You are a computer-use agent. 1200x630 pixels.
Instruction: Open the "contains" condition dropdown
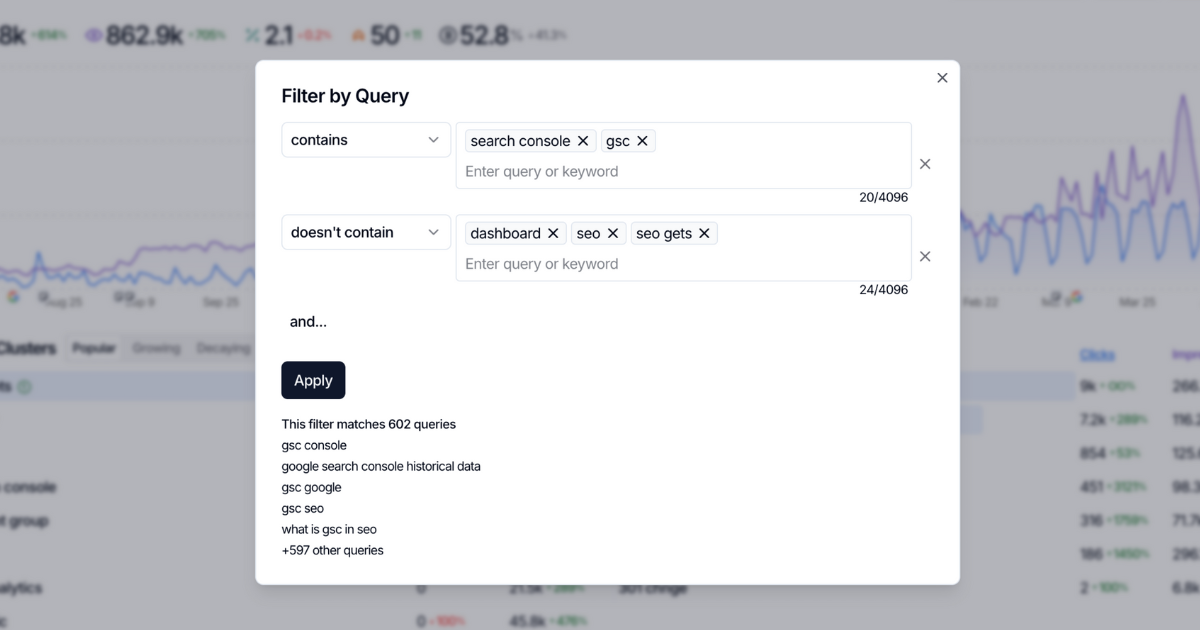[x=365, y=140]
